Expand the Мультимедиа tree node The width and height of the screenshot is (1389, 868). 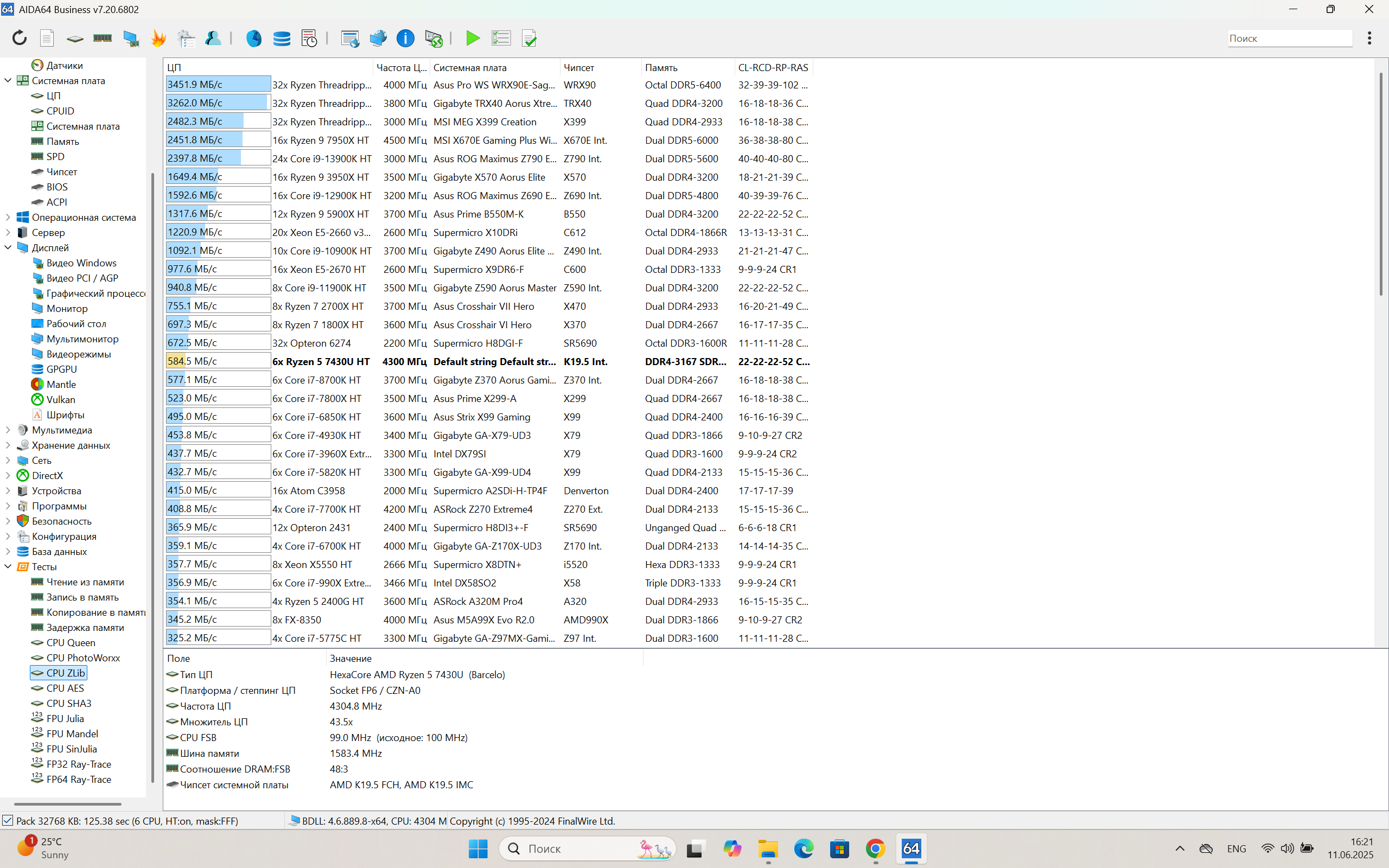[8, 430]
